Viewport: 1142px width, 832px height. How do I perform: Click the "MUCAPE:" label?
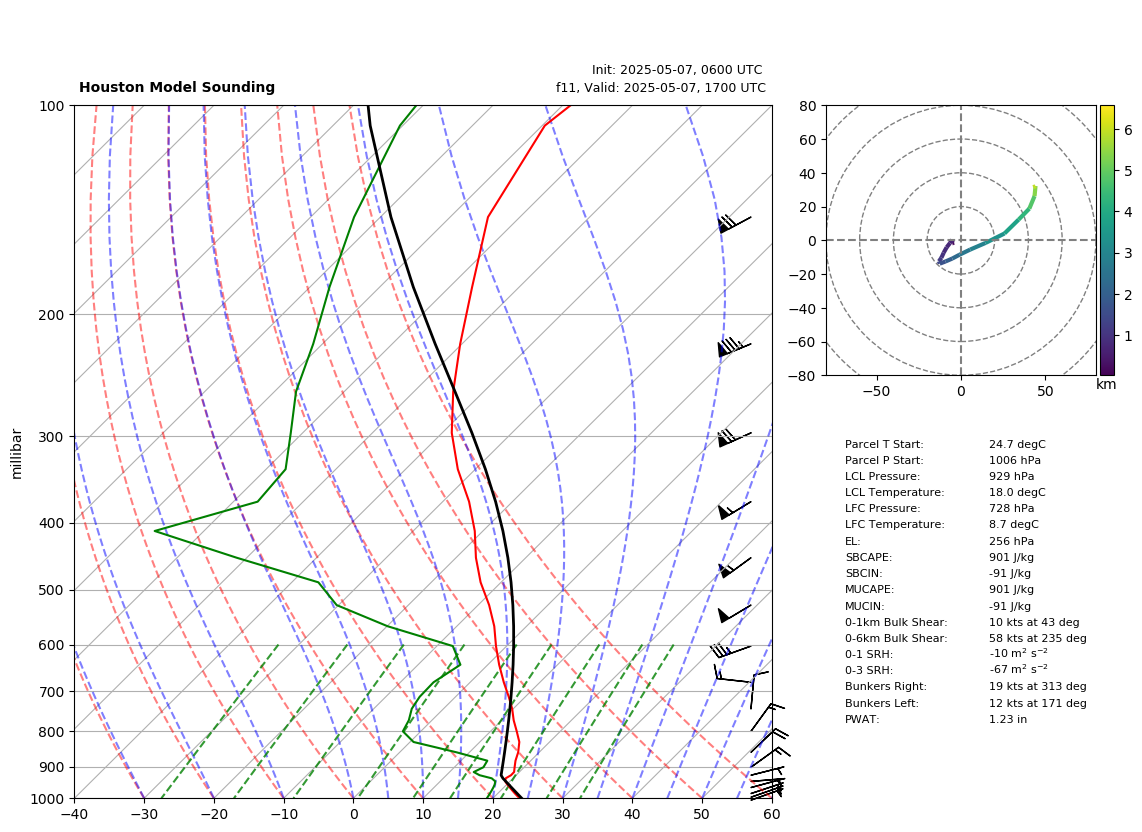pos(869,589)
